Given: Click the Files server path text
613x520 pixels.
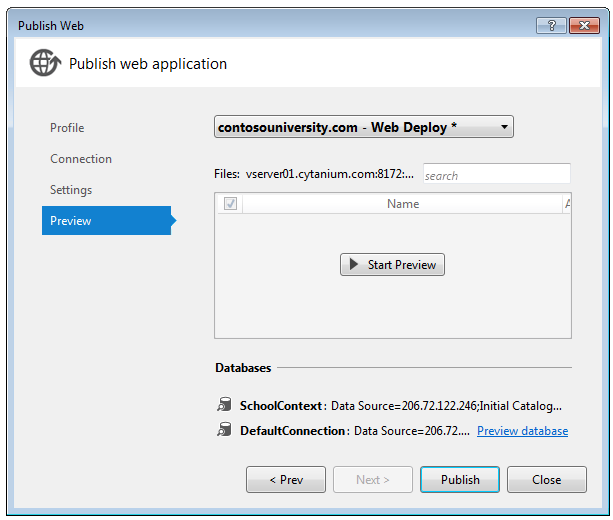Looking at the screenshot, I should (x=330, y=174).
